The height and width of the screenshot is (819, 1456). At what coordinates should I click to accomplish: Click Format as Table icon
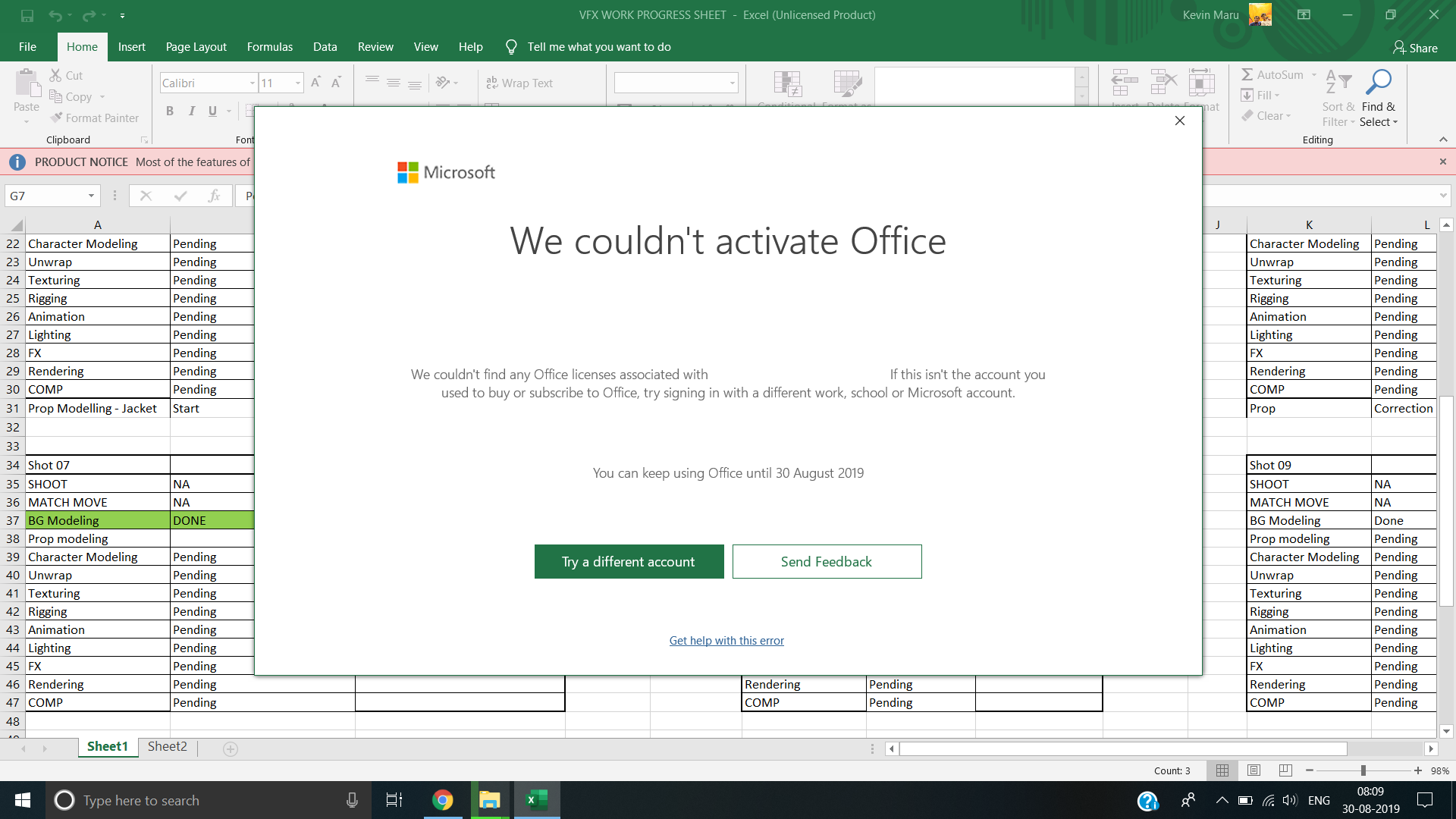coord(847,84)
